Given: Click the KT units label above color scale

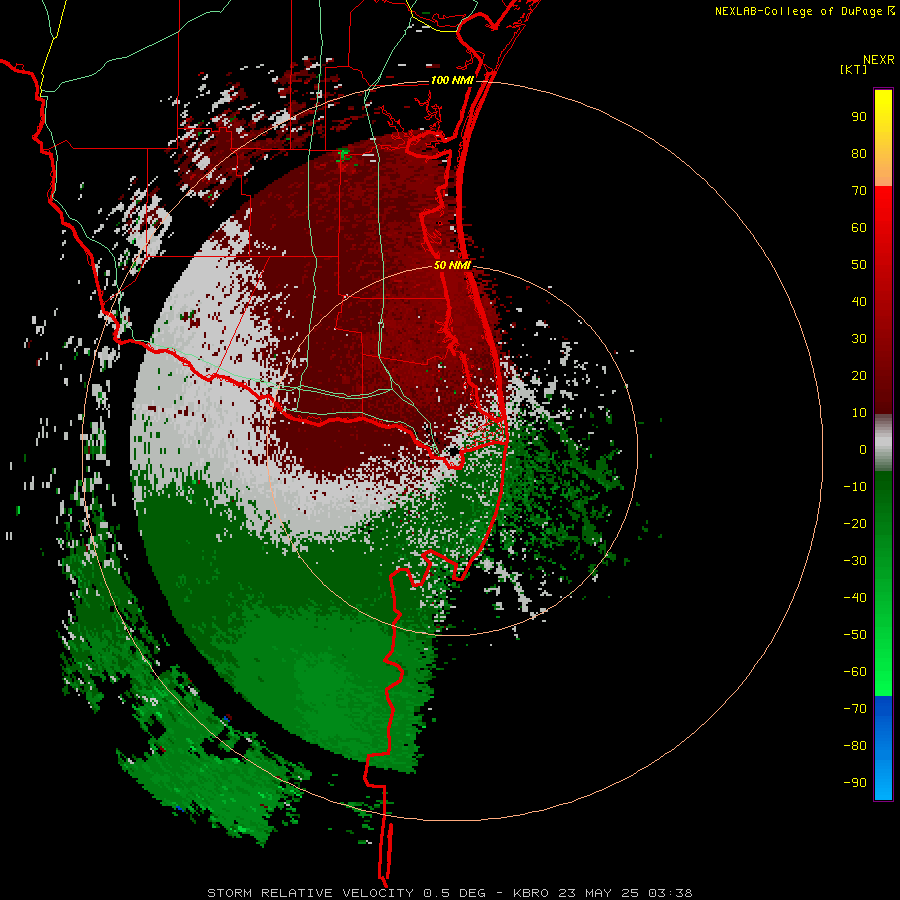Looking at the screenshot, I should pyautogui.click(x=854, y=70).
